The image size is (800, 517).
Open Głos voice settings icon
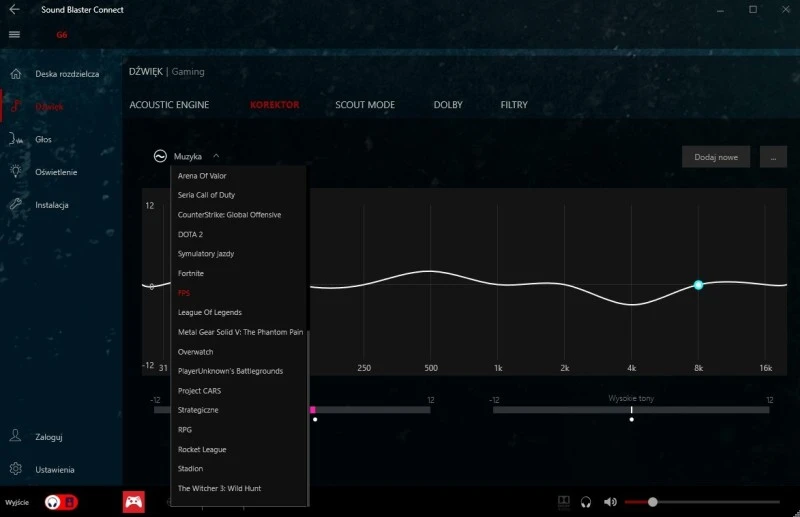pyautogui.click(x=16, y=139)
